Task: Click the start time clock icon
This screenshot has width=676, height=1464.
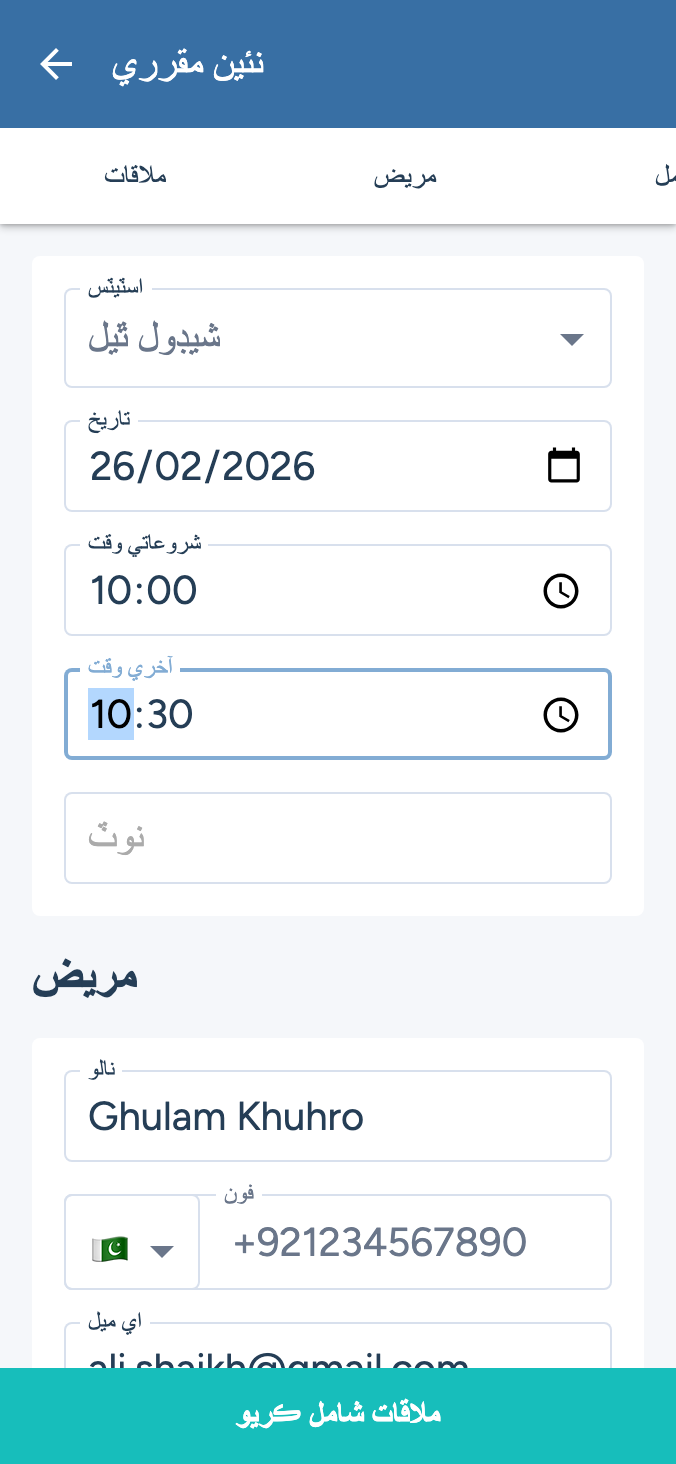Action: 561,591
